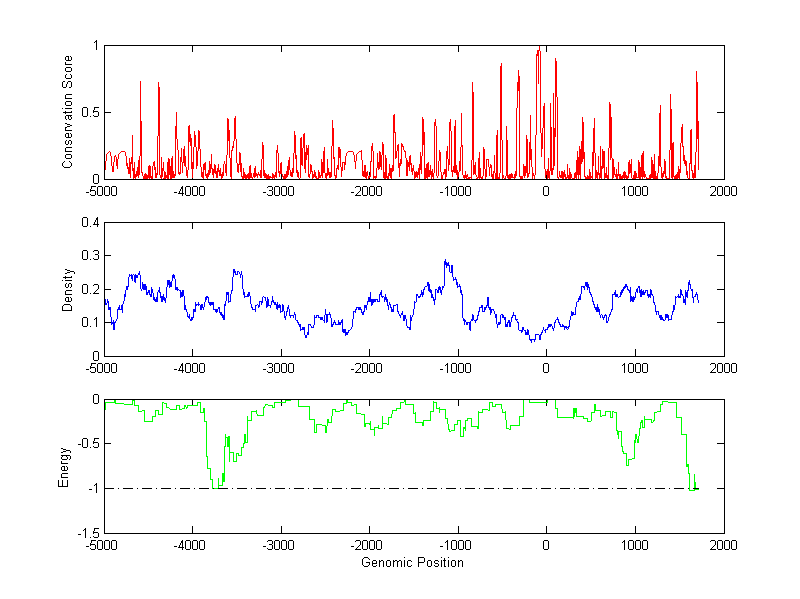Click the red conservation peak near -4600
The image size is (800, 599).
coord(140,83)
